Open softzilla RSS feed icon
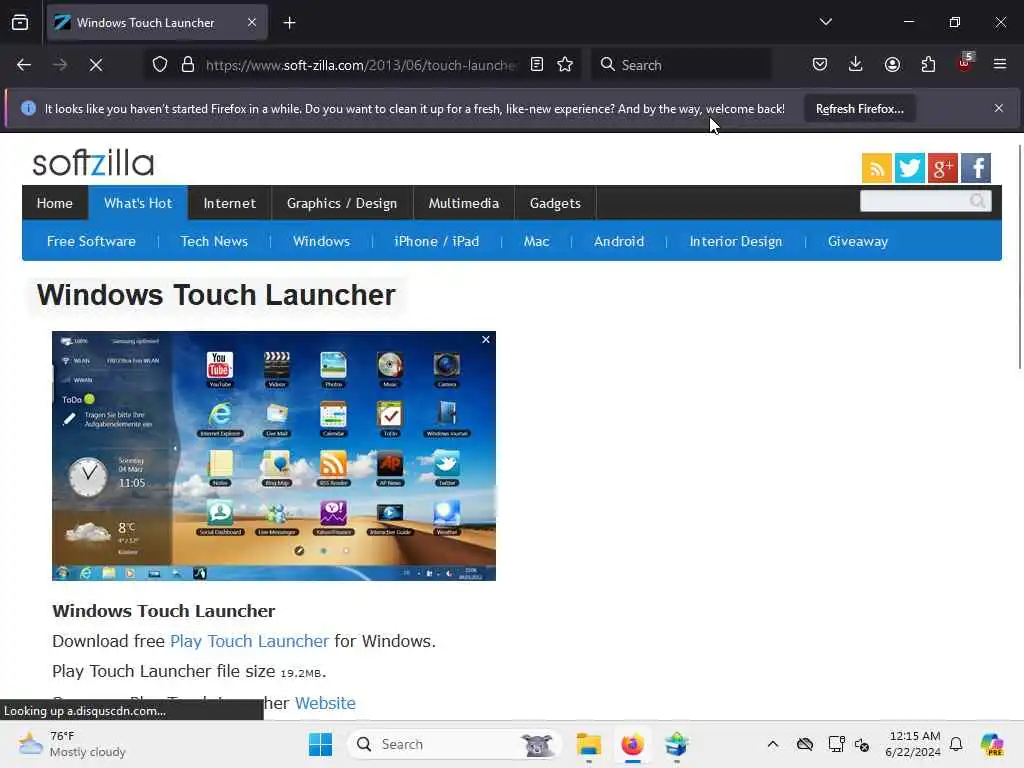 coord(877,168)
